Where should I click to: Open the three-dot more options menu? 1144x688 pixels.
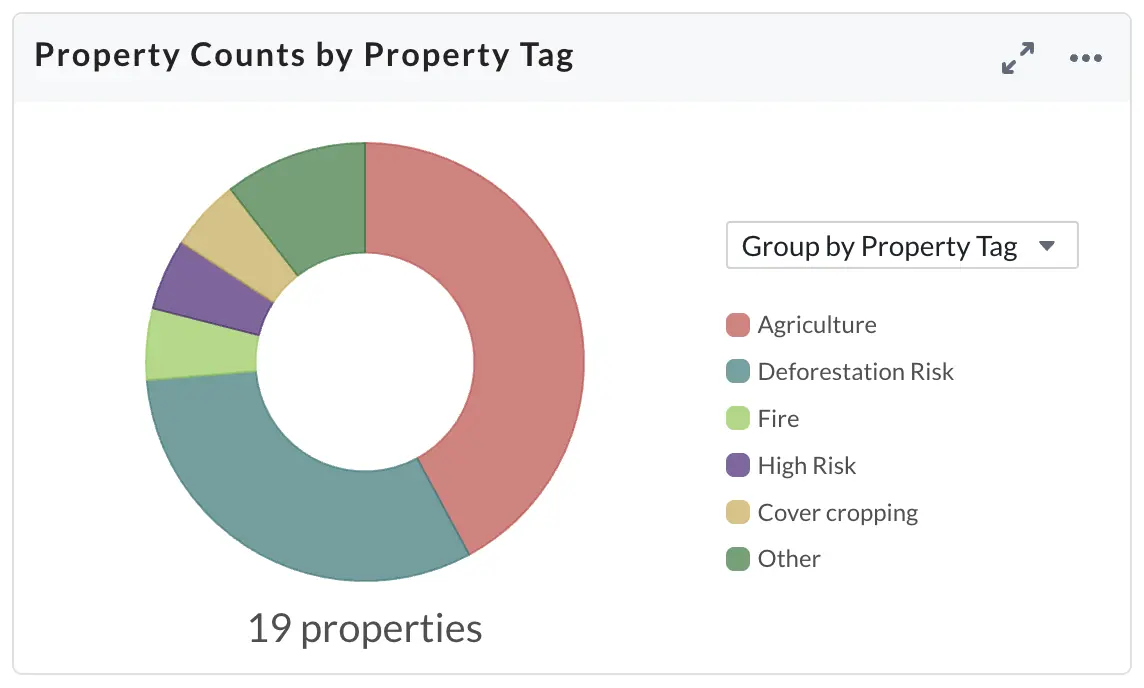click(1086, 58)
